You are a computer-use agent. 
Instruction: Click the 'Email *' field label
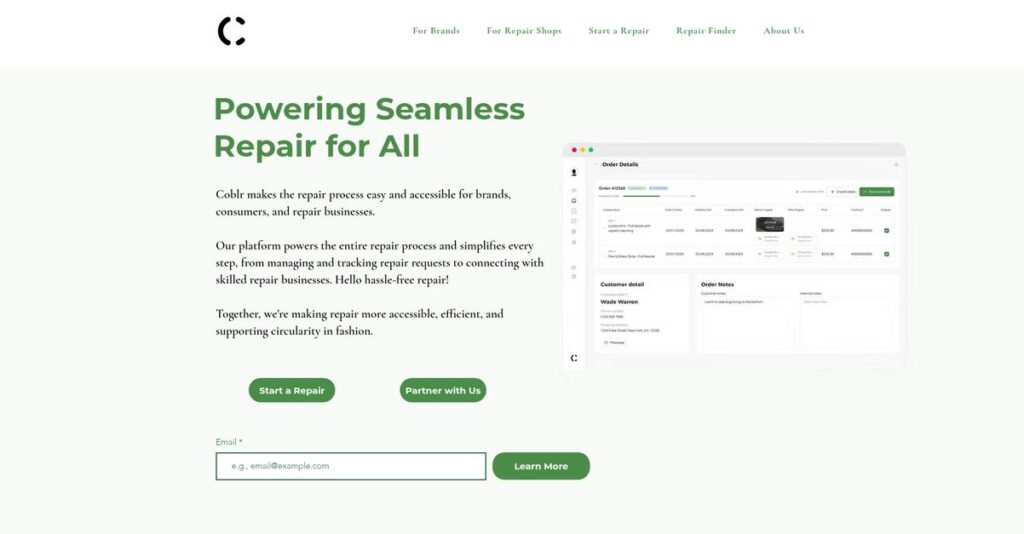click(229, 442)
